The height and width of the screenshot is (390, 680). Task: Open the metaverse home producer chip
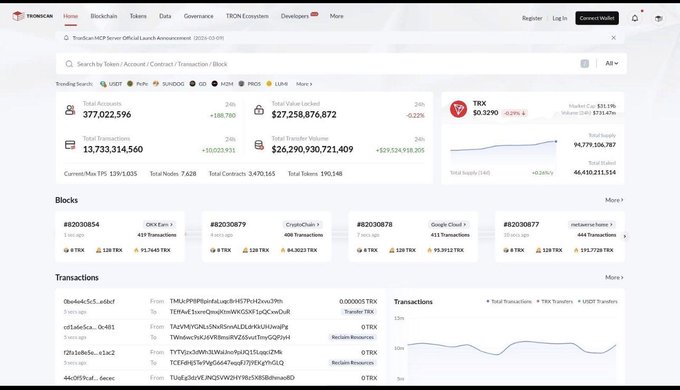point(592,225)
